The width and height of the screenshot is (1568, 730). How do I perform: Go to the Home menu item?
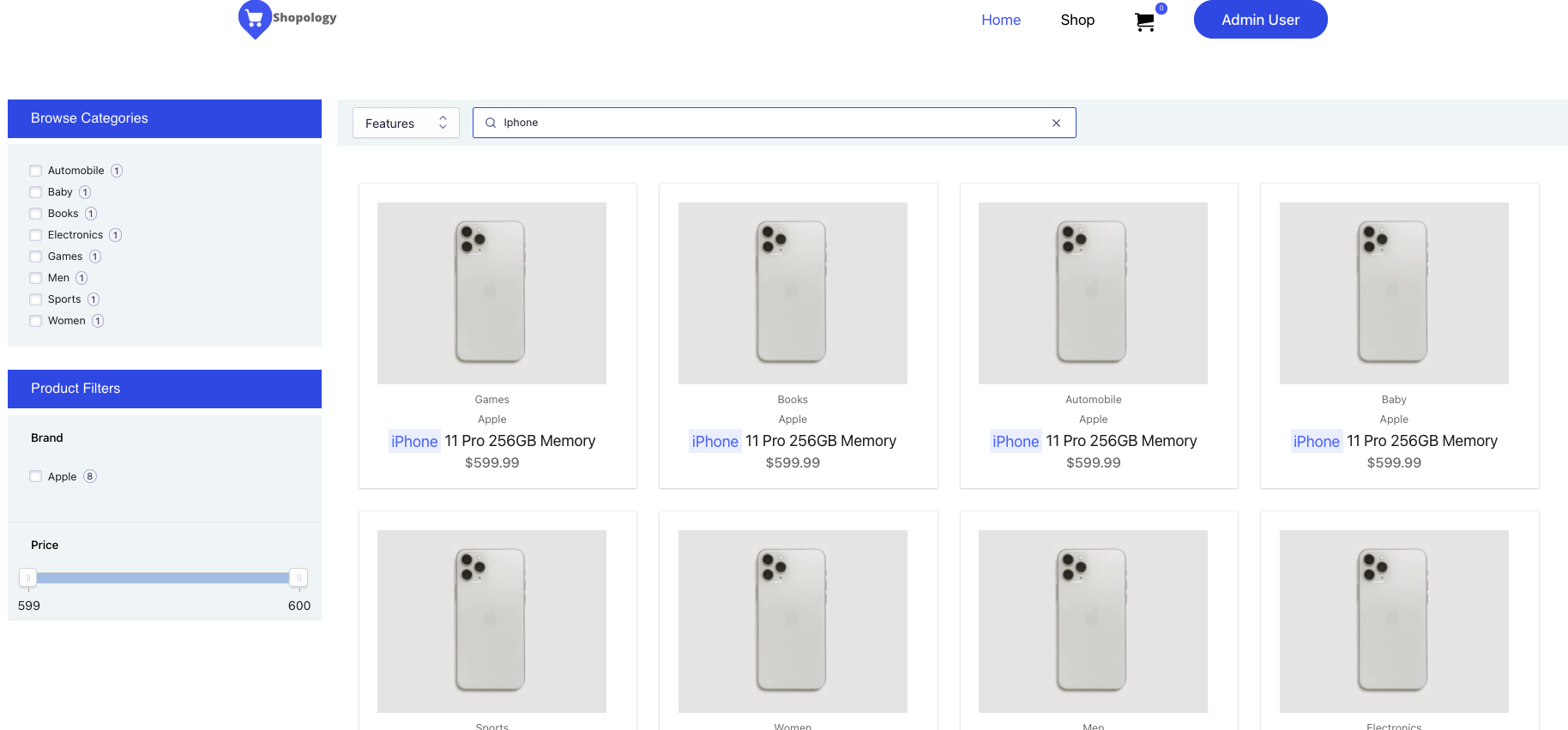[x=1001, y=20]
